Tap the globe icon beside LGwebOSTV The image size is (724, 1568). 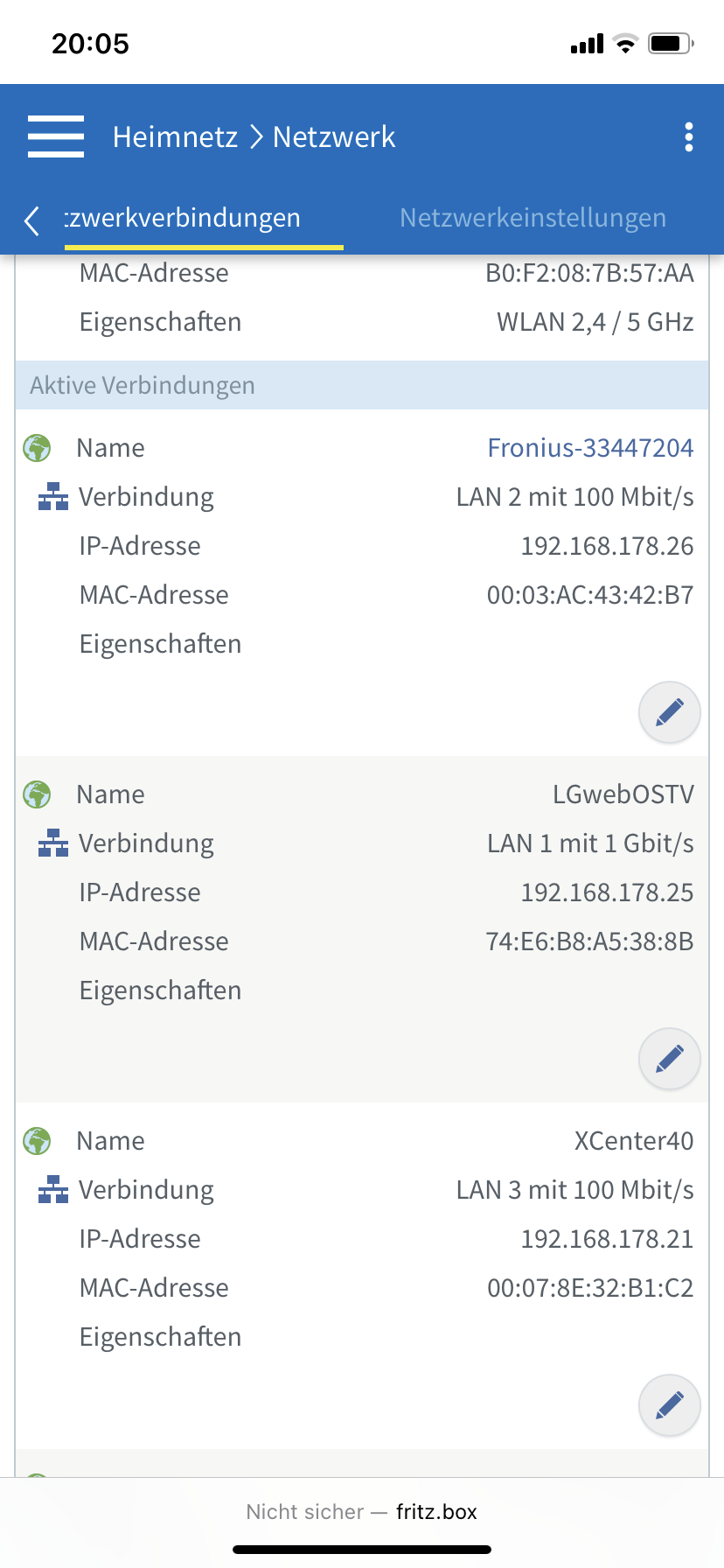[37, 794]
